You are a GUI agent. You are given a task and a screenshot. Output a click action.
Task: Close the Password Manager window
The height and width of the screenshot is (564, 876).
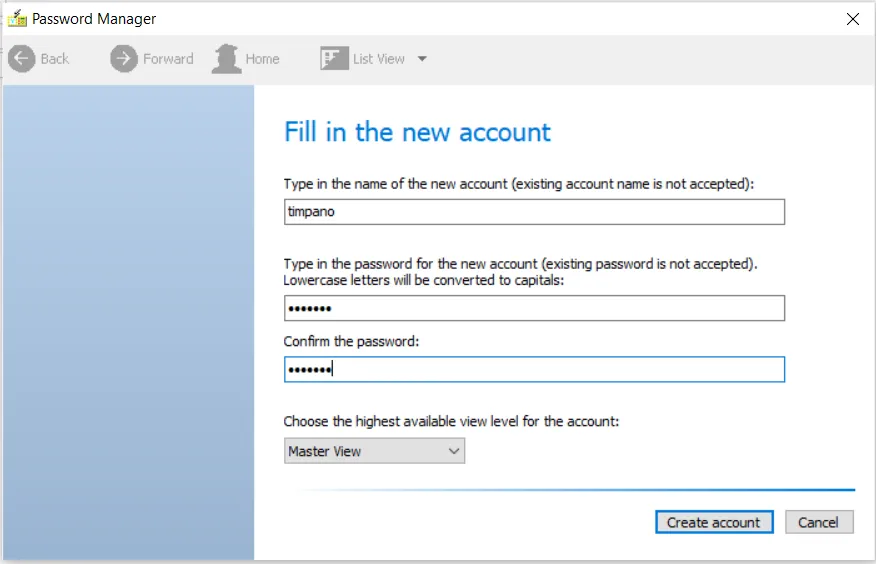pos(853,19)
